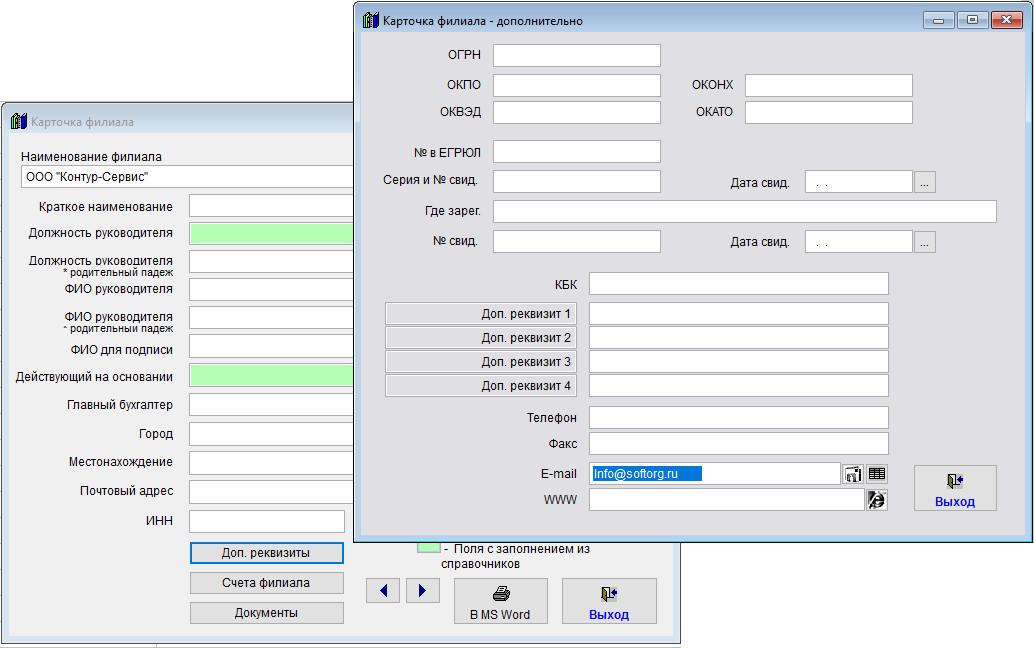The height and width of the screenshot is (648, 1034).
Task: Click the Наименование филиала field with ООО "Контур-Сервис"
Action: pos(188,177)
